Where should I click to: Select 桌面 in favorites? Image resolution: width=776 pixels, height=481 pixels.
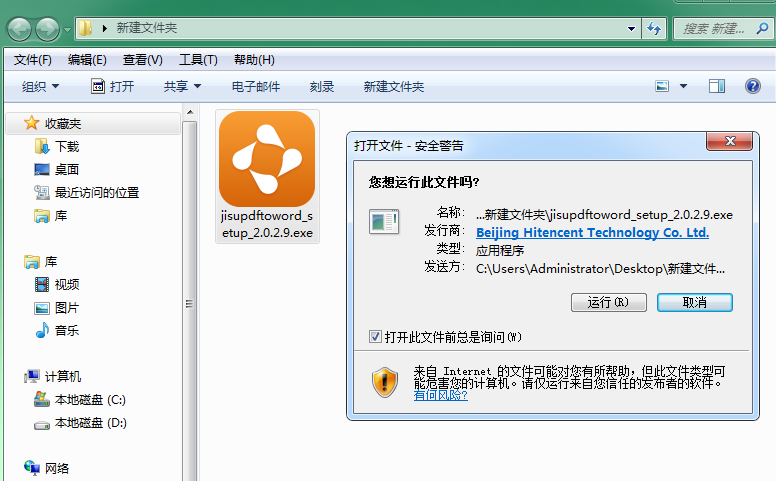coord(67,170)
